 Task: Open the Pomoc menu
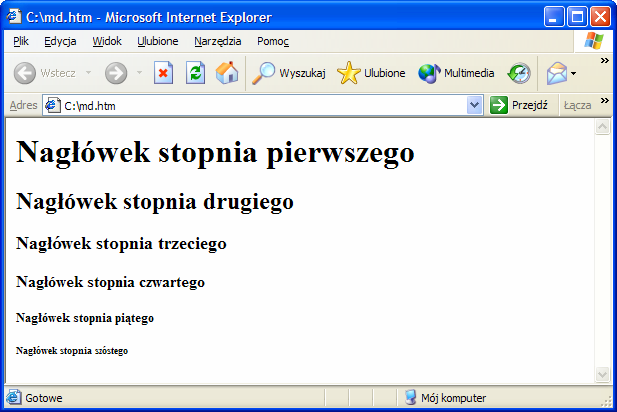(x=273, y=41)
